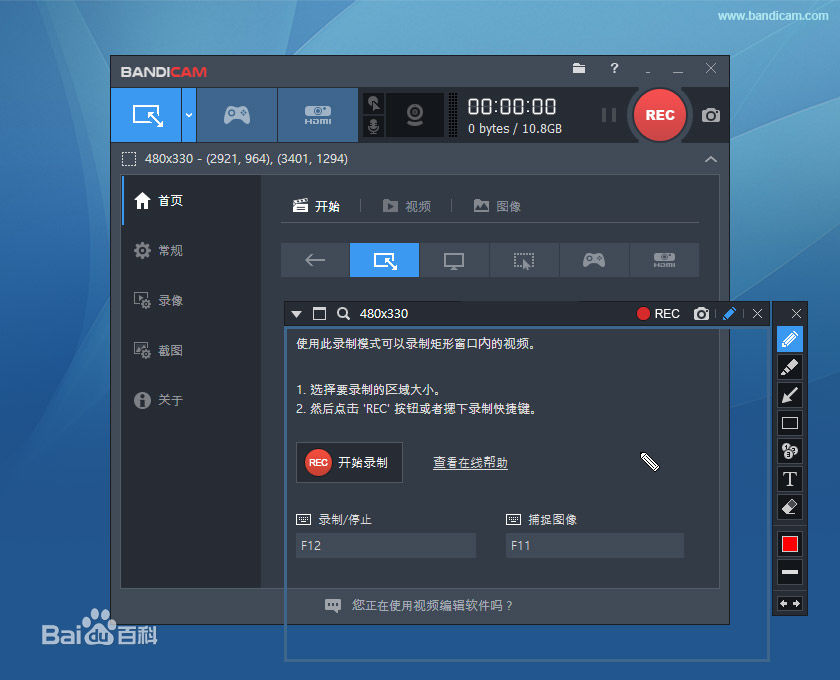Click undo/redo arrows in drawing toolbar
This screenshot has height=680, width=840.
coord(790,604)
